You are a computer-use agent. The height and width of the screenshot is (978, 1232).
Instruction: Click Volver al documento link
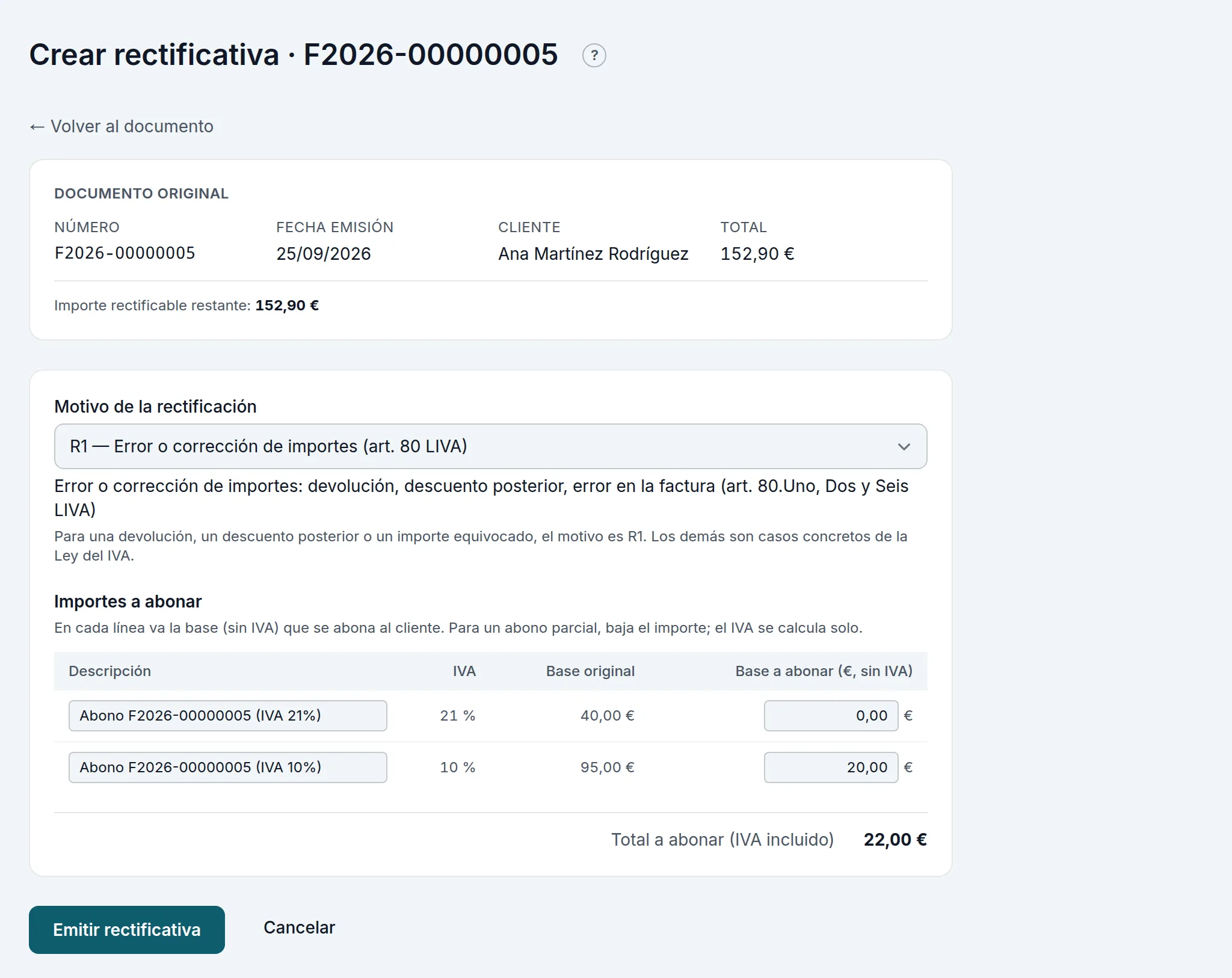tap(122, 126)
